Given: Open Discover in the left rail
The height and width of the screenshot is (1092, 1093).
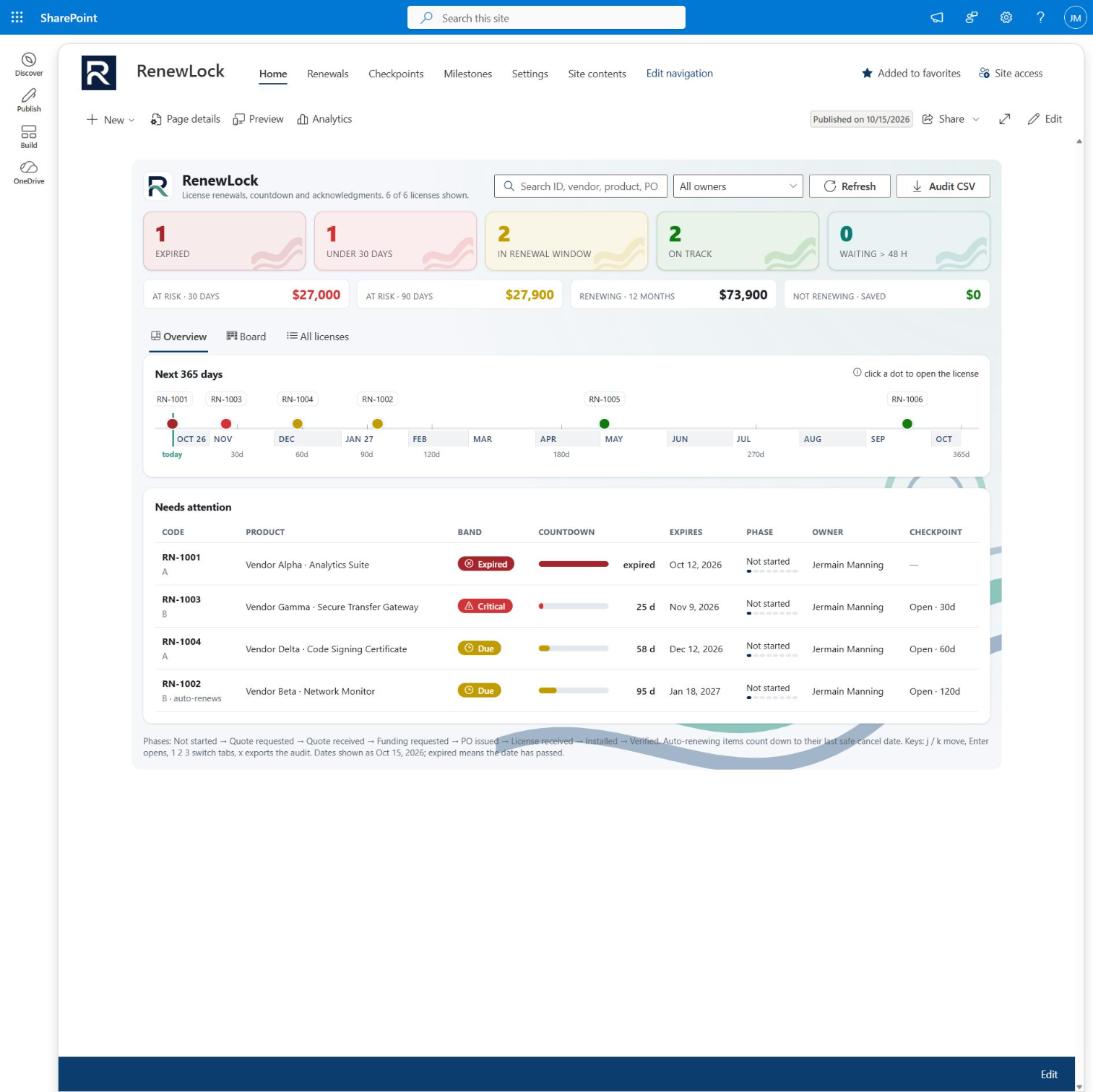Looking at the screenshot, I should 29,64.
